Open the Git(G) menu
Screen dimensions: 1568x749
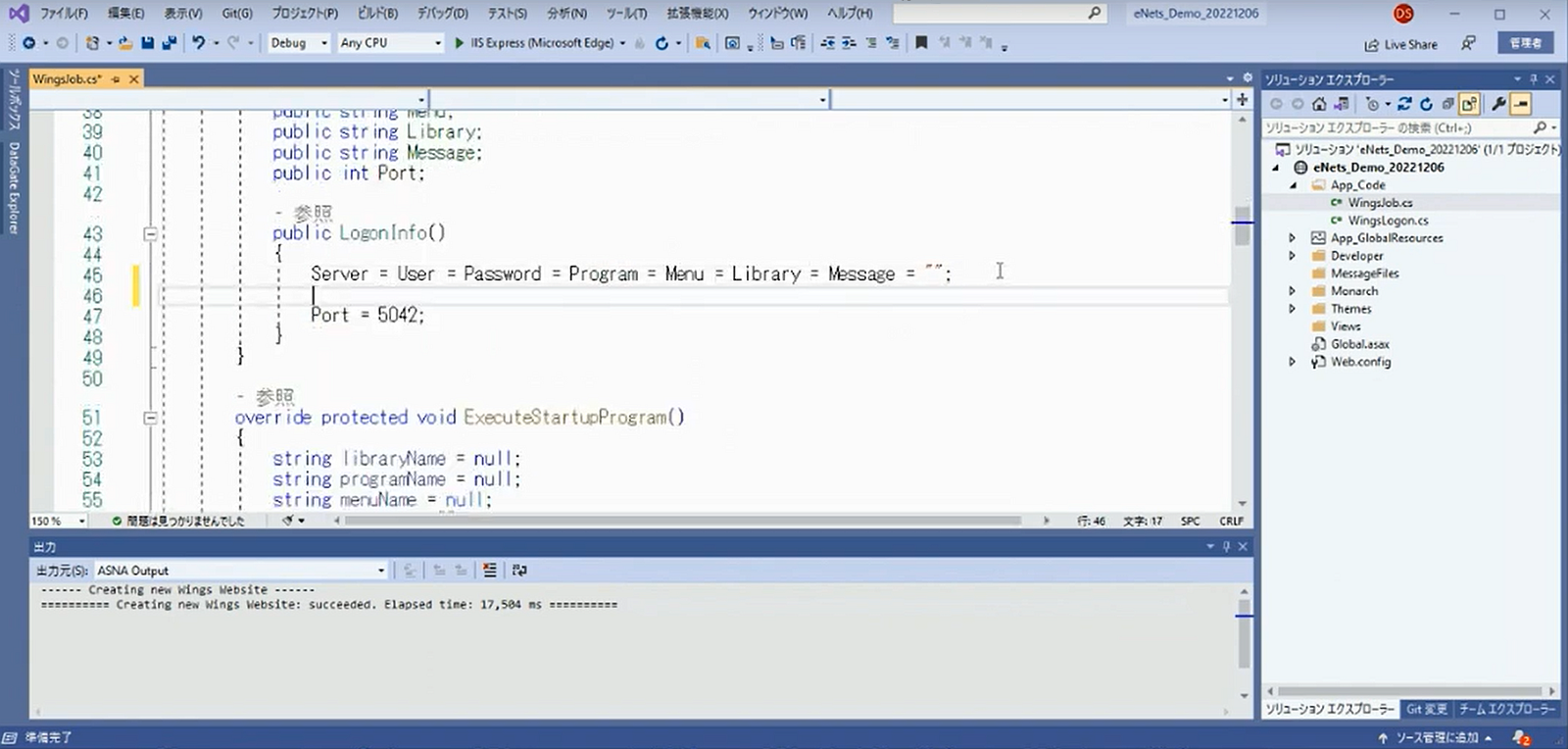coord(236,14)
